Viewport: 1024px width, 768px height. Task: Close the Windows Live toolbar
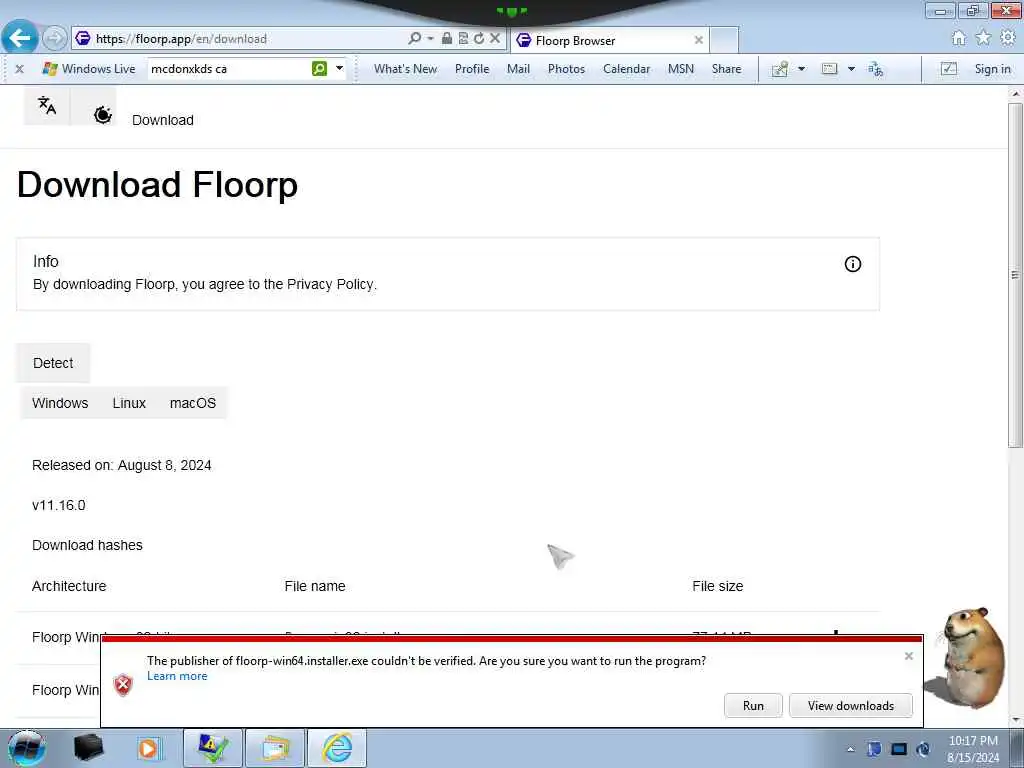click(20, 69)
